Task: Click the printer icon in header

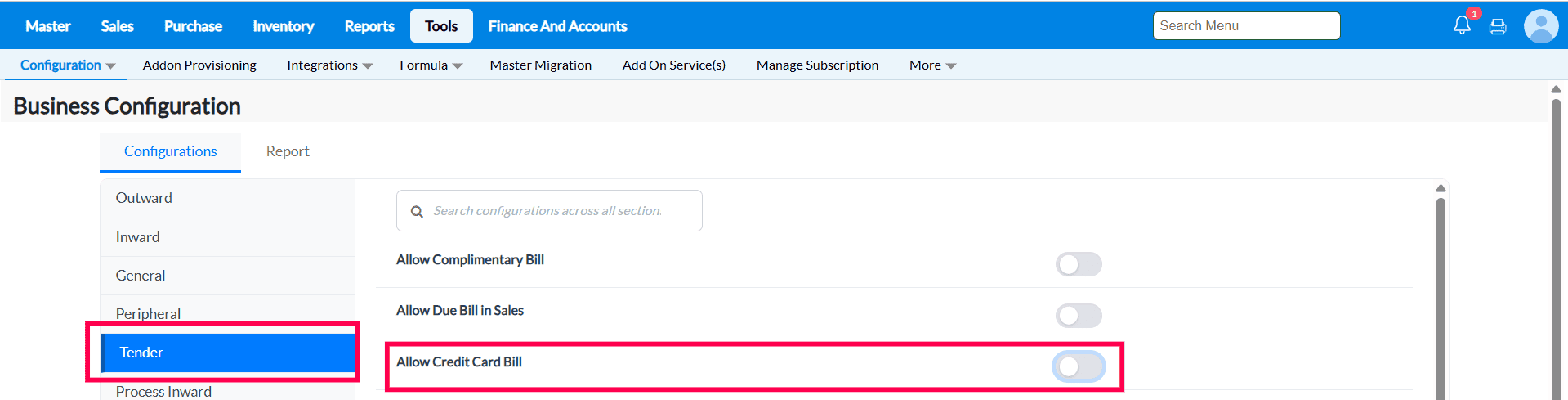Action: click(1498, 27)
